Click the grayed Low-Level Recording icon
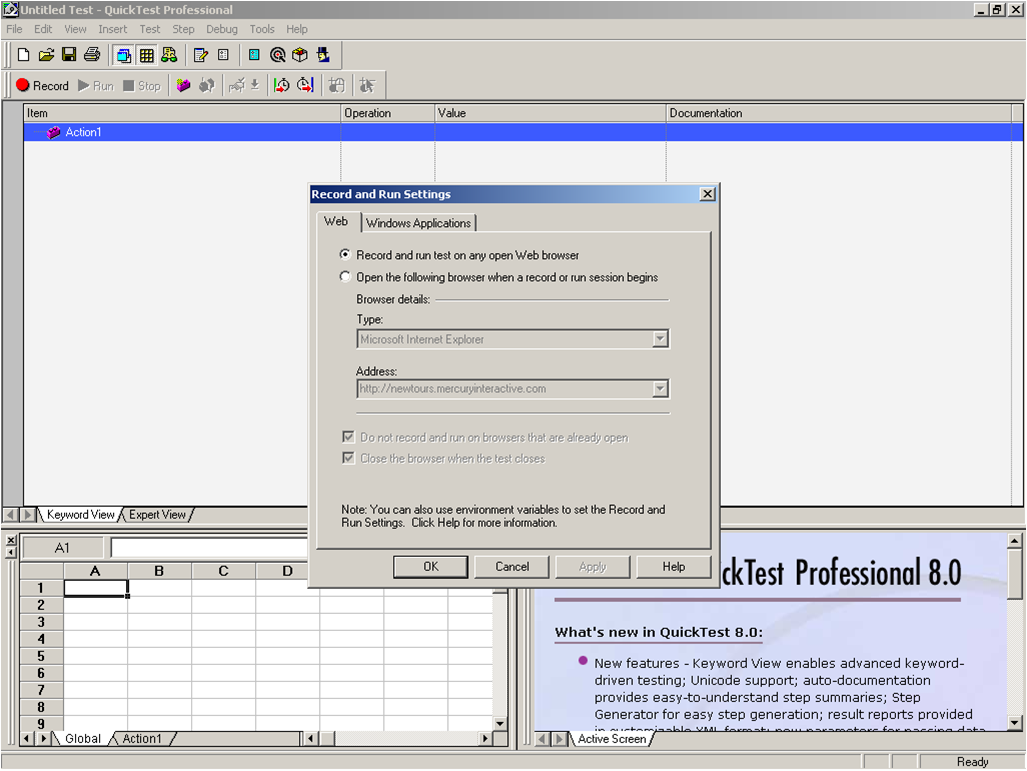Image resolution: width=1027 pixels, height=771 pixels. tap(367, 85)
